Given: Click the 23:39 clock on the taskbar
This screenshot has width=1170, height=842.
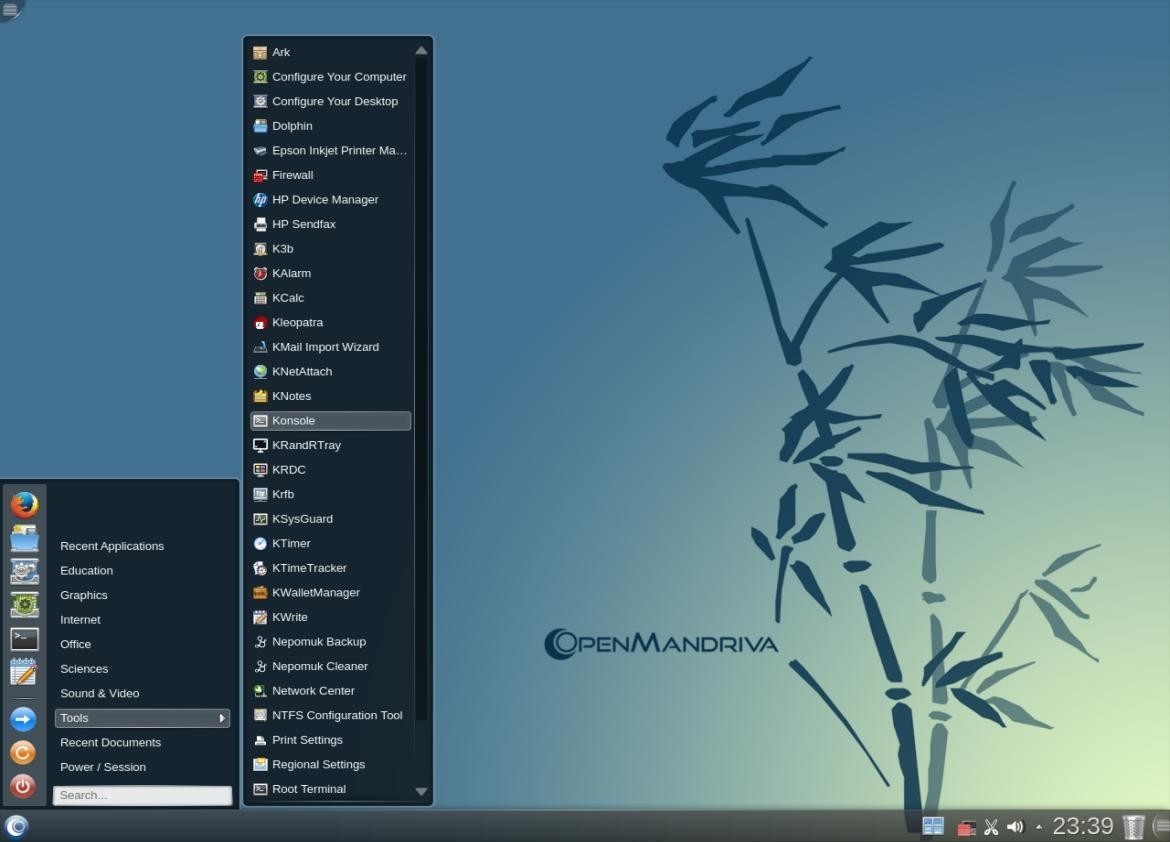Looking at the screenshot, I should [x=1083, y=826].
